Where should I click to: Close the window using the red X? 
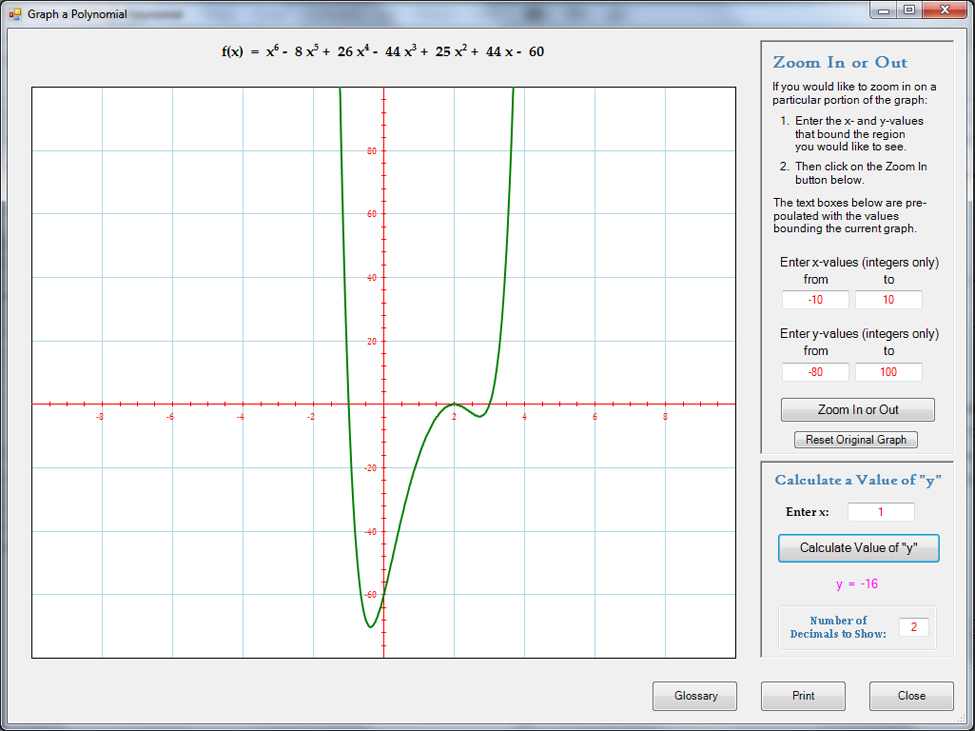(941, 10)
